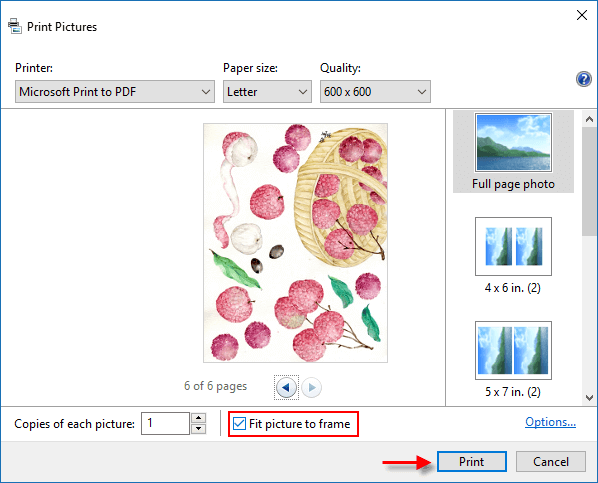Increase copies with the up spinner arrow

point(198,418)
